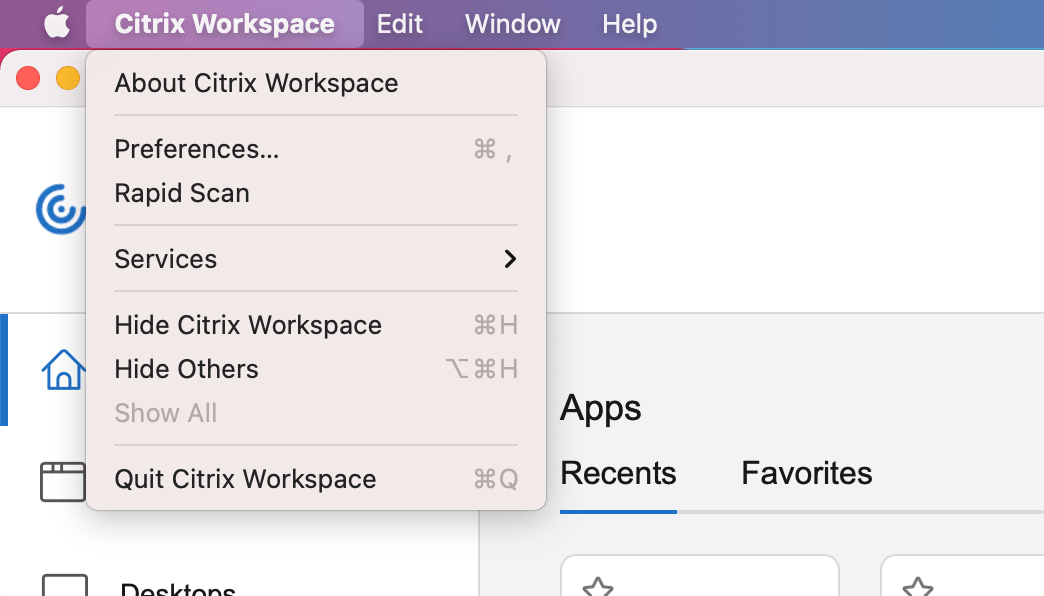1044x596 pixels.
Task: Launch Rapid Scan from the menu
Action: (x=182, y=192)
